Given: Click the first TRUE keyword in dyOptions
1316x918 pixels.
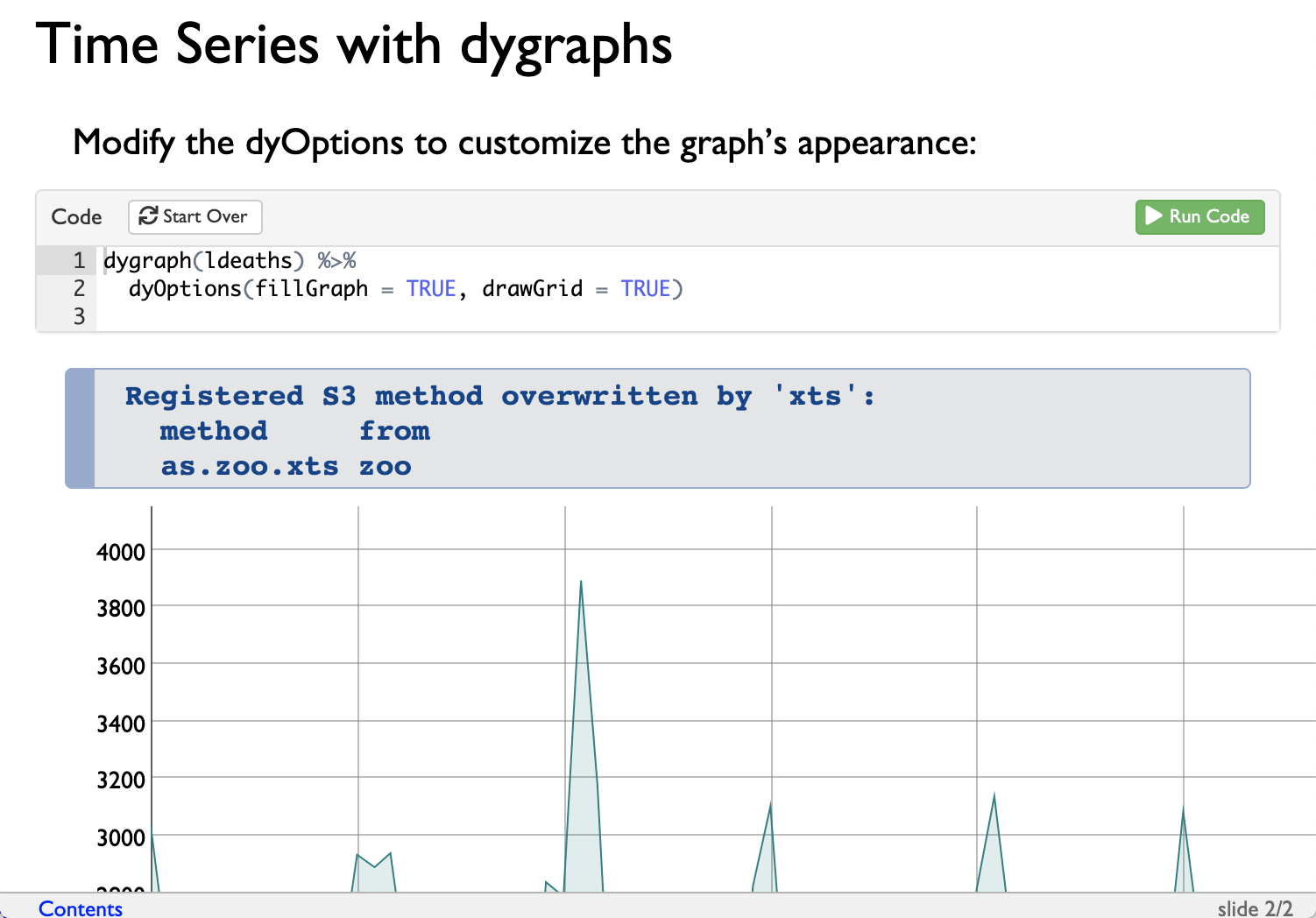Looking at the screenshot, I should pyautogui.click(x=431, y=288).
